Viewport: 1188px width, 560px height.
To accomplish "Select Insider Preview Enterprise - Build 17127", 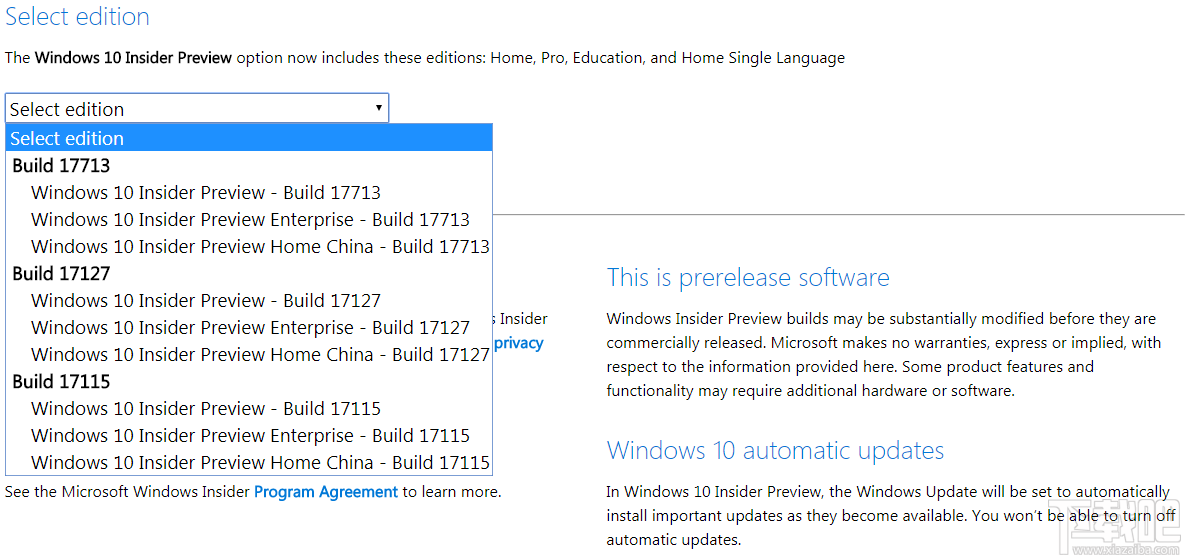I will point(249,328).
